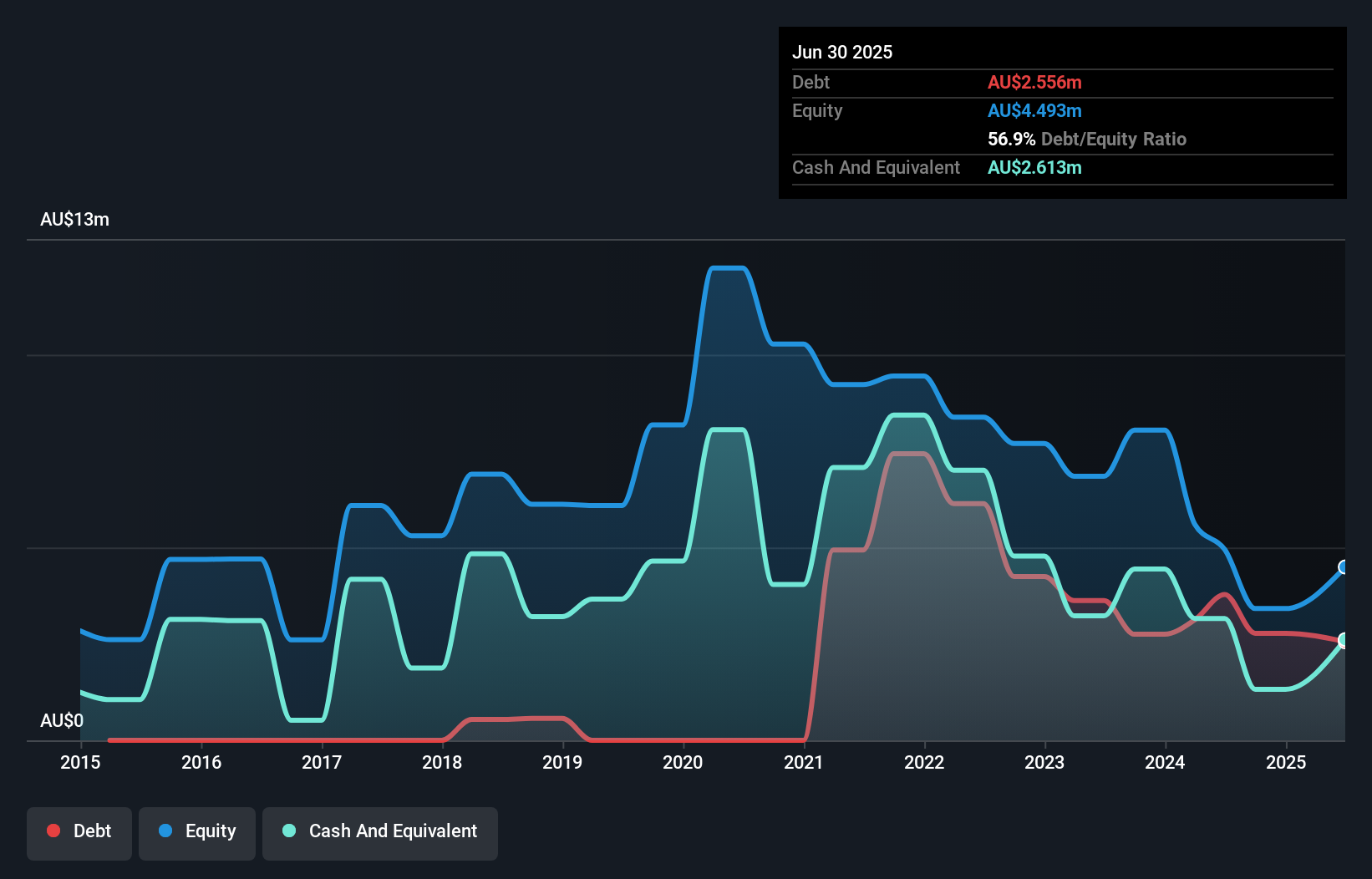The height and width of the screenshot is (879, 1372).
Task: Click the 2021 x-axis year label
Action: [x=804, y=762]
